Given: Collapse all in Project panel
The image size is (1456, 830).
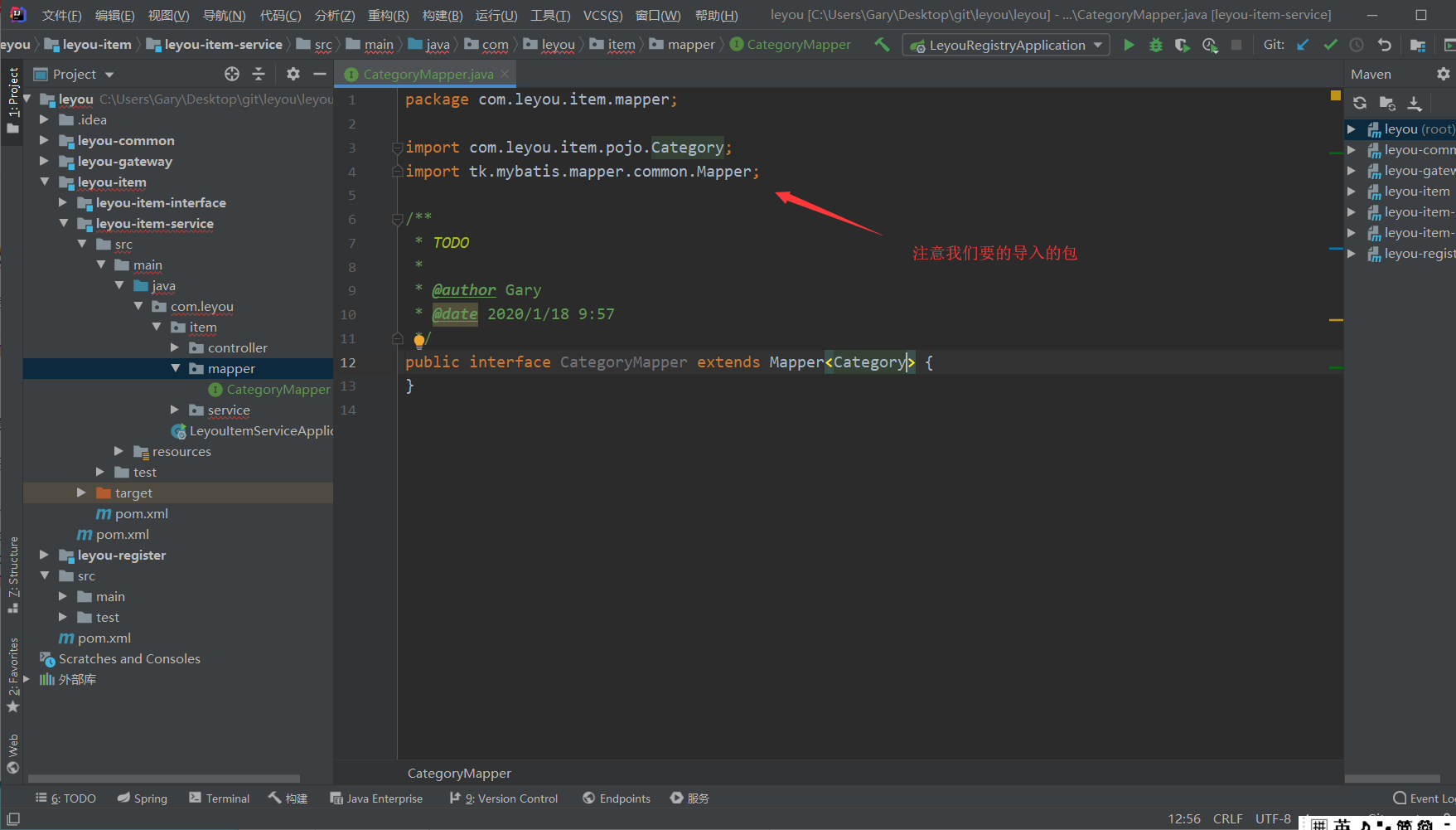Looking at the screenshot, I should [x=259, y=74].
